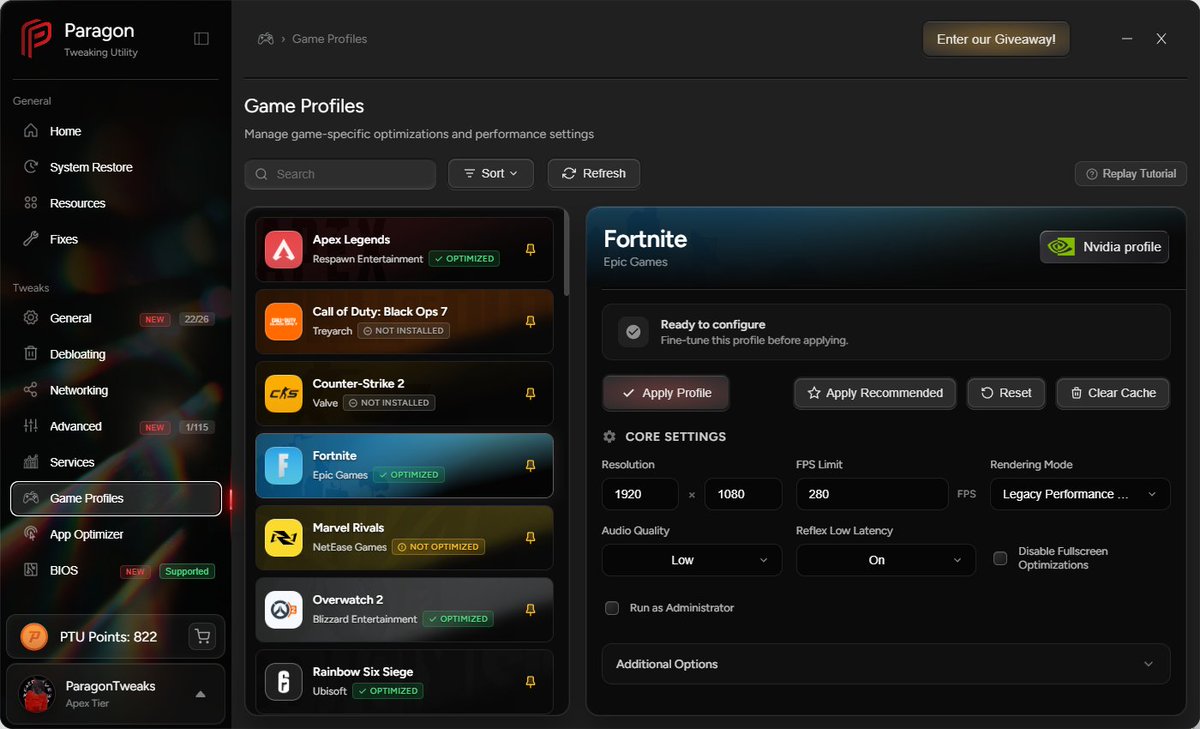Open Resources page

(116, 203)
